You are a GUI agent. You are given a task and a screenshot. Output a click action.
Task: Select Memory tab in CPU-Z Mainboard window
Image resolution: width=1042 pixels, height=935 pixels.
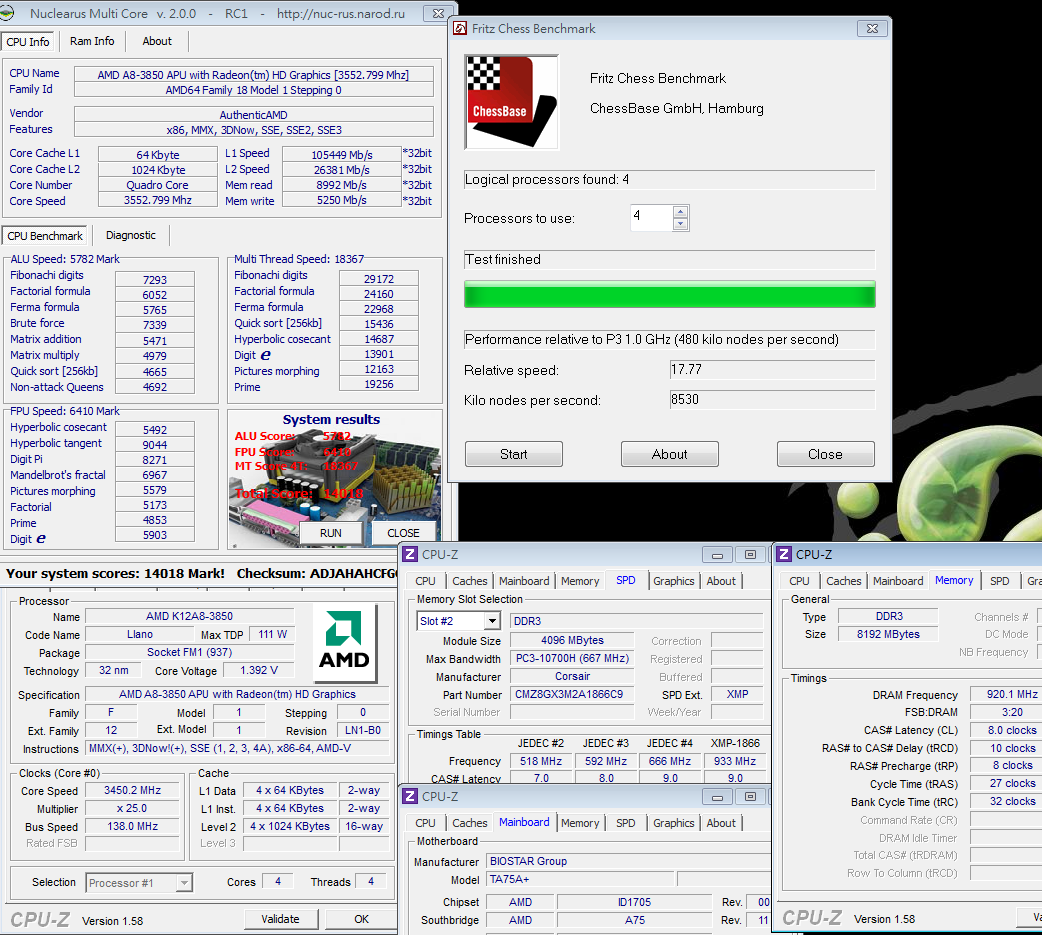579,823
